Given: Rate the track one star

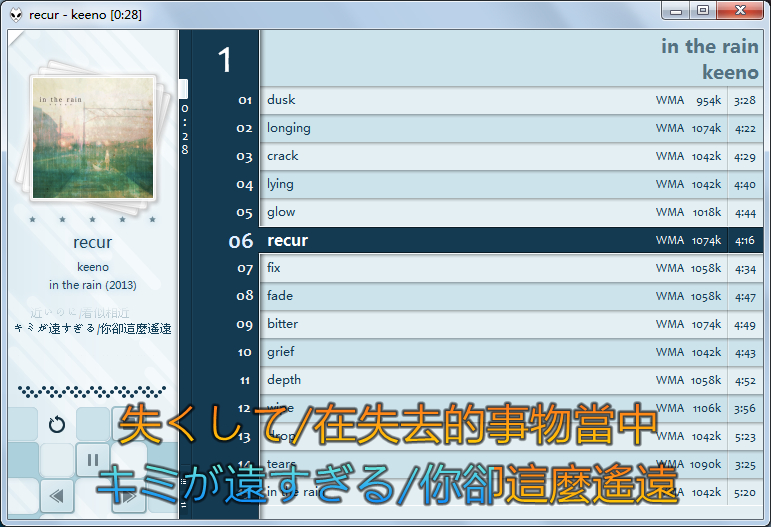Looking at the screenshot, I should [32, 219].
